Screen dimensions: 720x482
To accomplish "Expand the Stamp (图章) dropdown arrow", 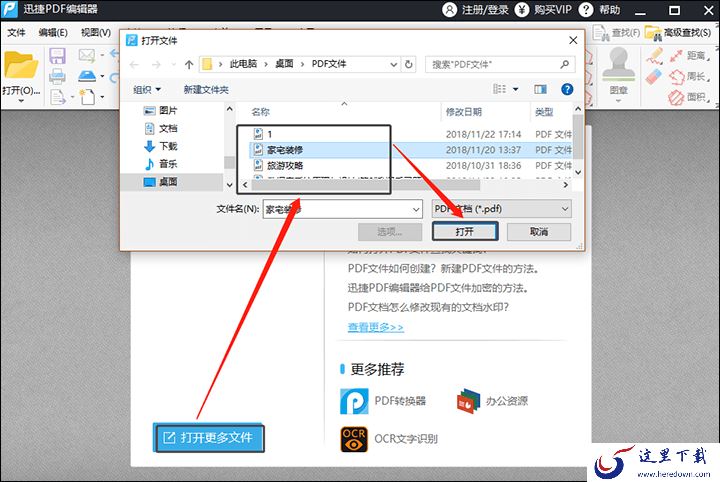I will tap(618, 101).
